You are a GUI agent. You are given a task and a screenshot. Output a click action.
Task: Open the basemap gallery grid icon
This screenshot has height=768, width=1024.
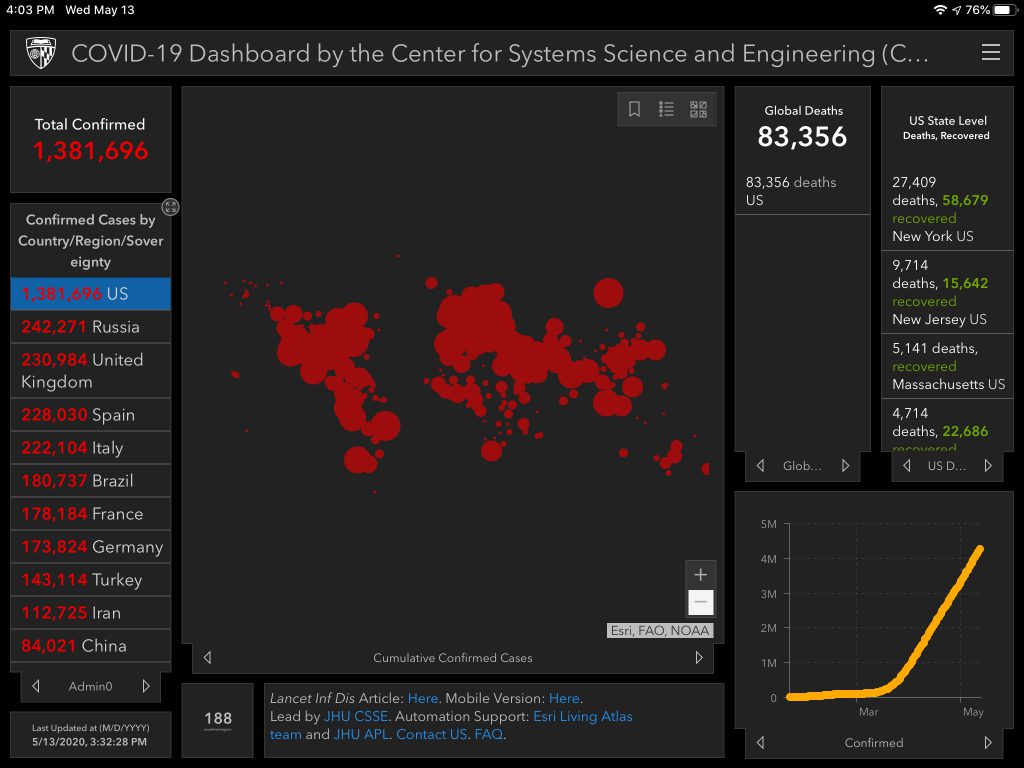tap(698, 110)
